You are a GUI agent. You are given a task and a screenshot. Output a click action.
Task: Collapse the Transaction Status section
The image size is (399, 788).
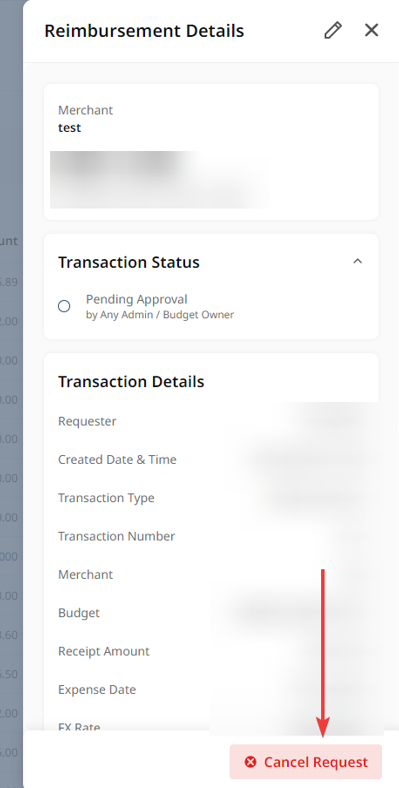tap(357, 261)
